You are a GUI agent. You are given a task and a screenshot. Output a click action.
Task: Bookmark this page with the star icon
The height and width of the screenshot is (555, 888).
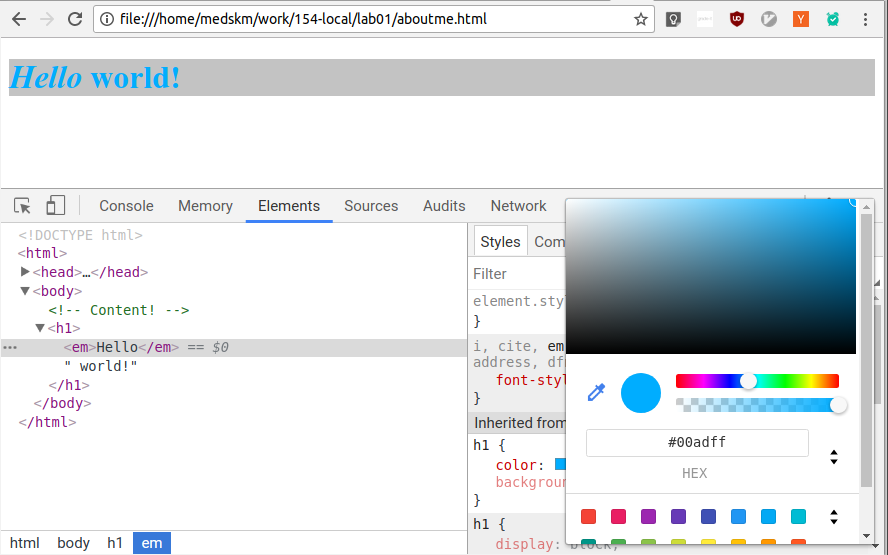pyautogui.click(x=641, y=19)
